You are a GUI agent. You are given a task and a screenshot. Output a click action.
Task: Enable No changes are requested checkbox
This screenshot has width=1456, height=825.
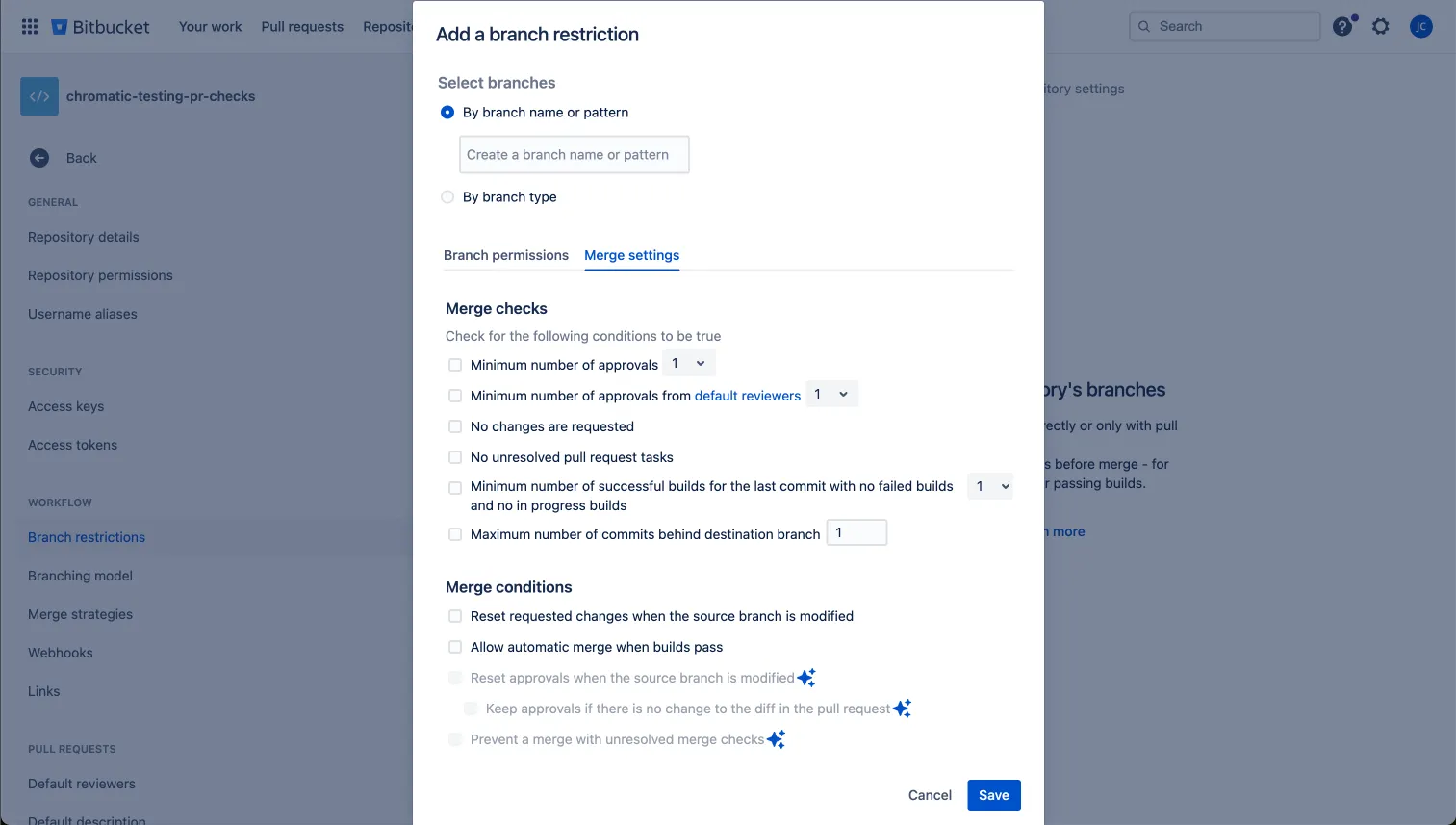click(x=455, y=426)
